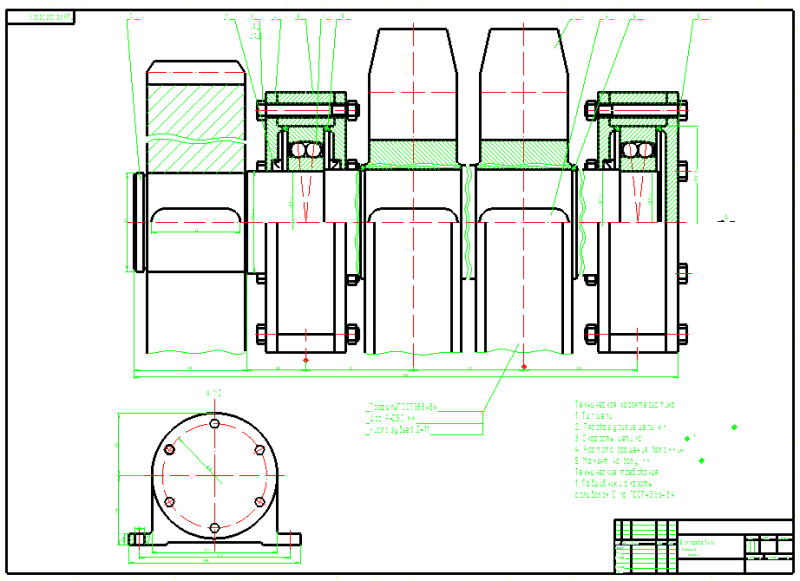Click the 'Вал приводной' title block name
Image resolution: width=800 pixels, height=581 pixels.
coord(697,542)
